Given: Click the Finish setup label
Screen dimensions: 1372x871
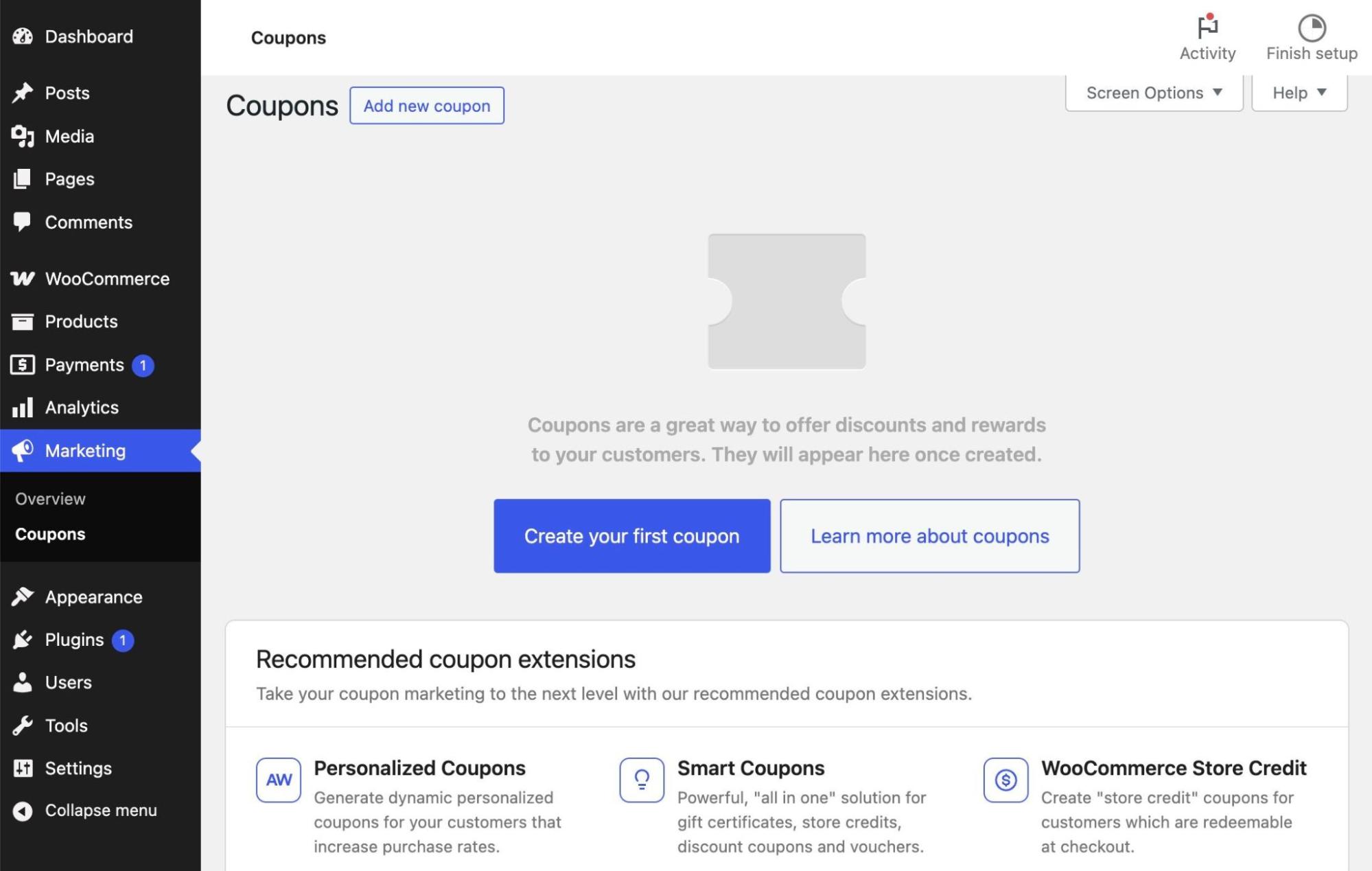Looking at the screenshot, I should tap(1312, 54).
